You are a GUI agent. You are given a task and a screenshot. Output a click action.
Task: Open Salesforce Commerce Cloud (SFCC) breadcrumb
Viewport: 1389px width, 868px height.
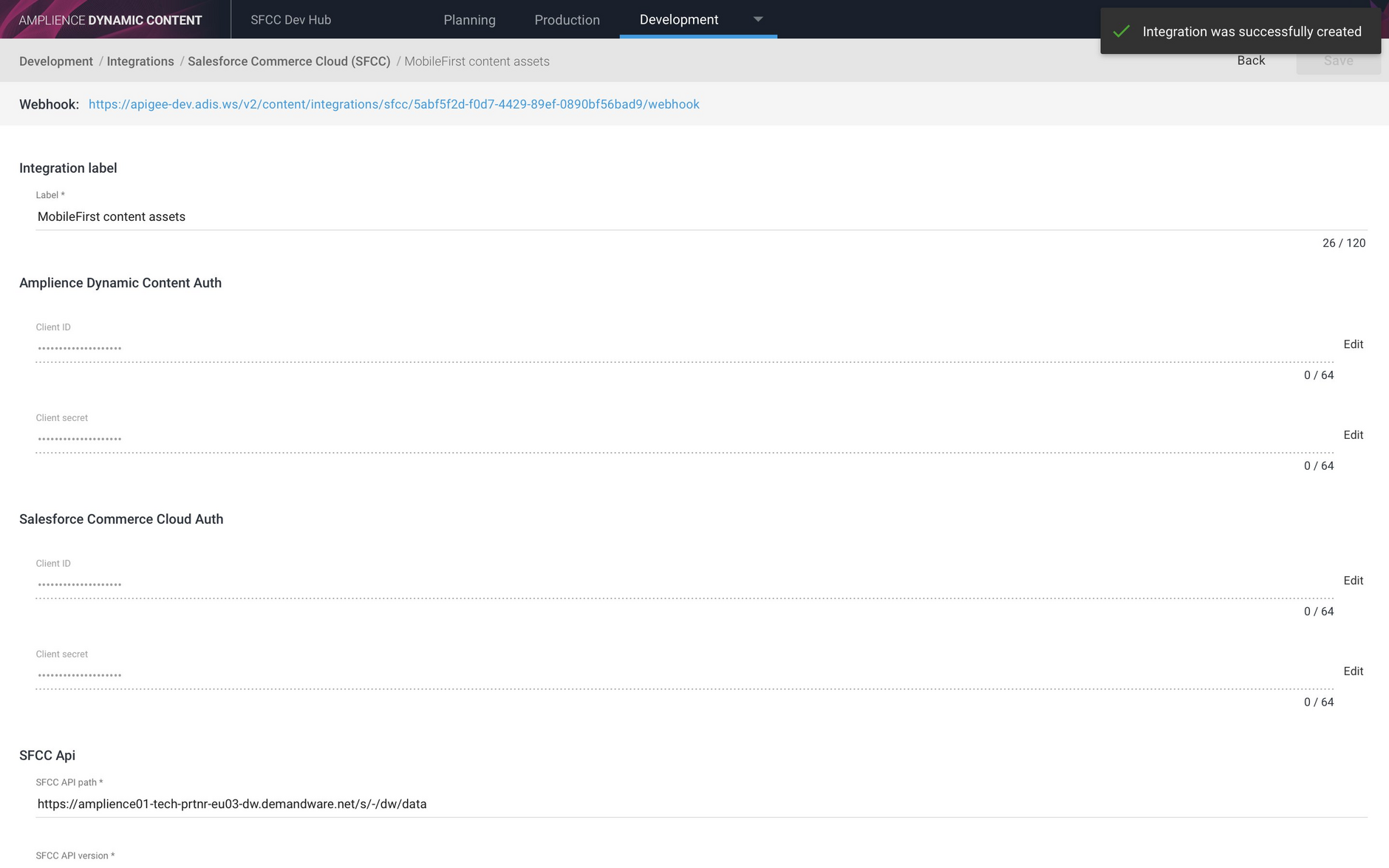[289, 61]
